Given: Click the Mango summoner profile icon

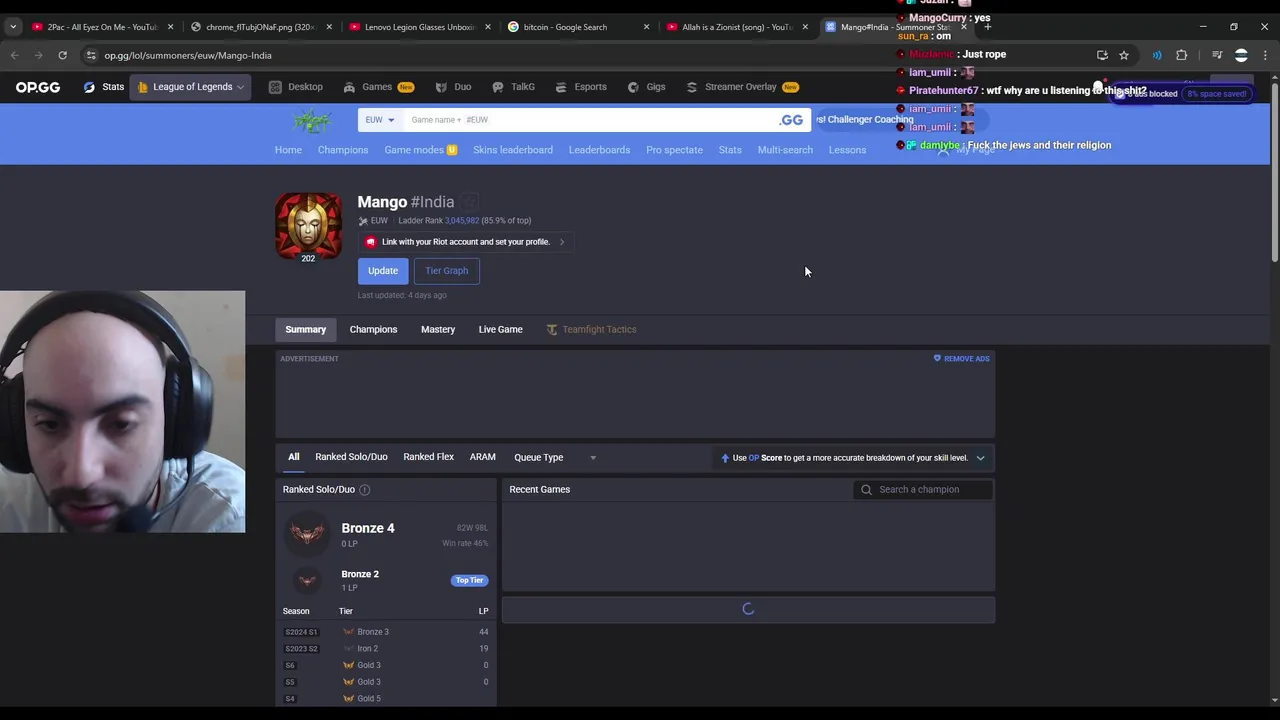Looking at the screenshot, I should pos(309,226).
